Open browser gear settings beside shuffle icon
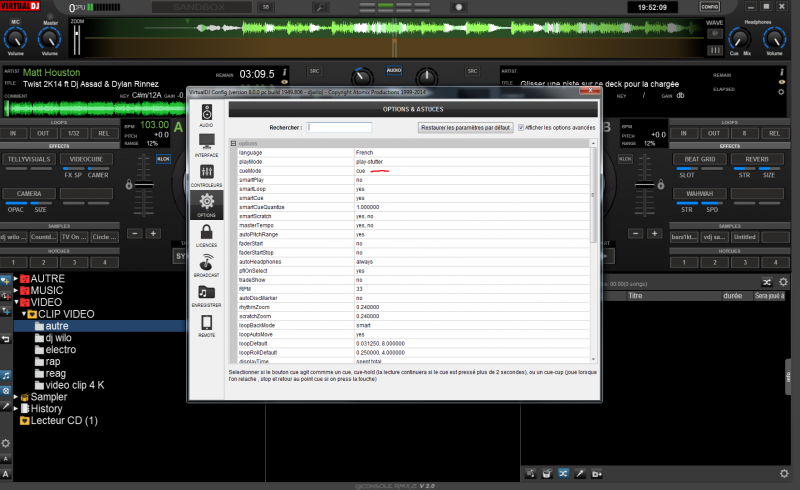Viewport: 800px width, 490px height. [783, 282]
